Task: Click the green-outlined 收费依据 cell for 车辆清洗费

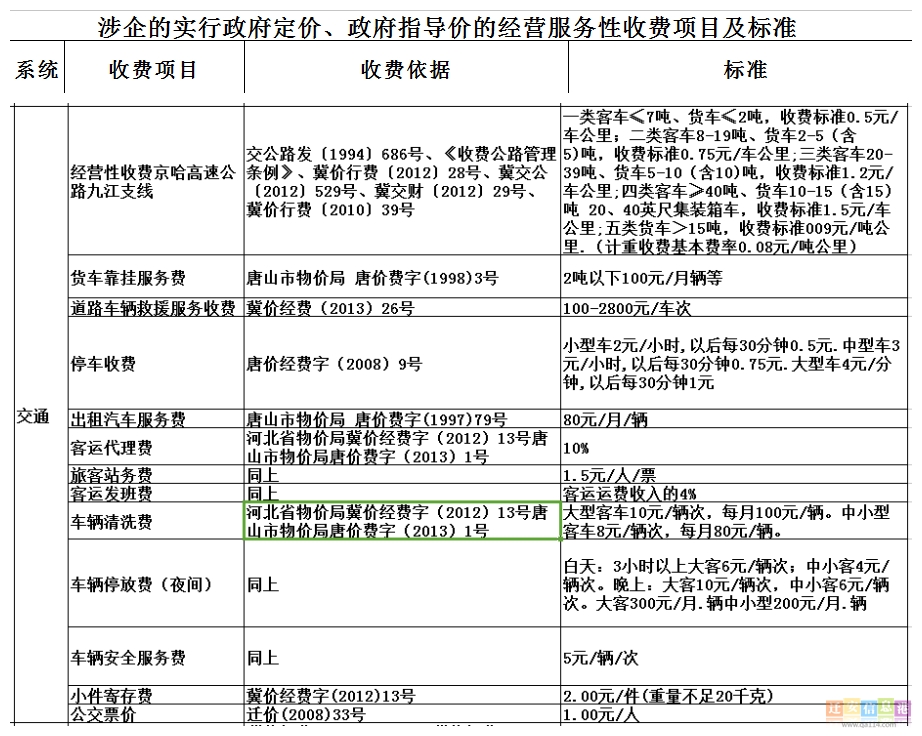Action: [402, 522]
